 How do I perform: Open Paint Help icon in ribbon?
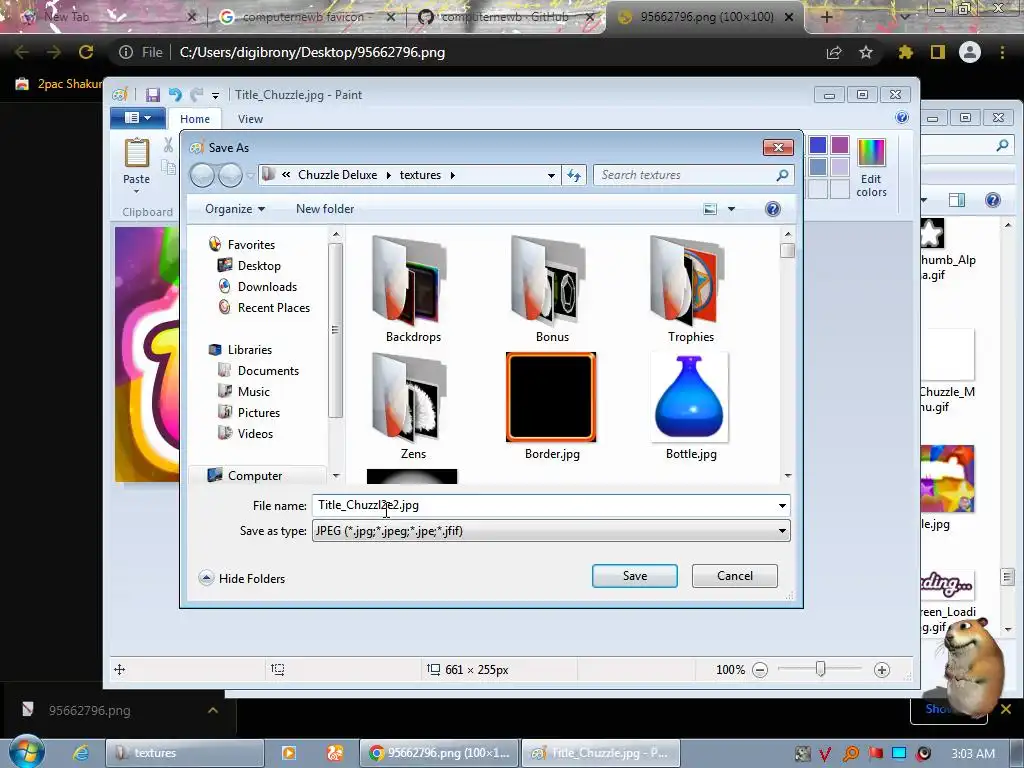click(x=902, y=118)
